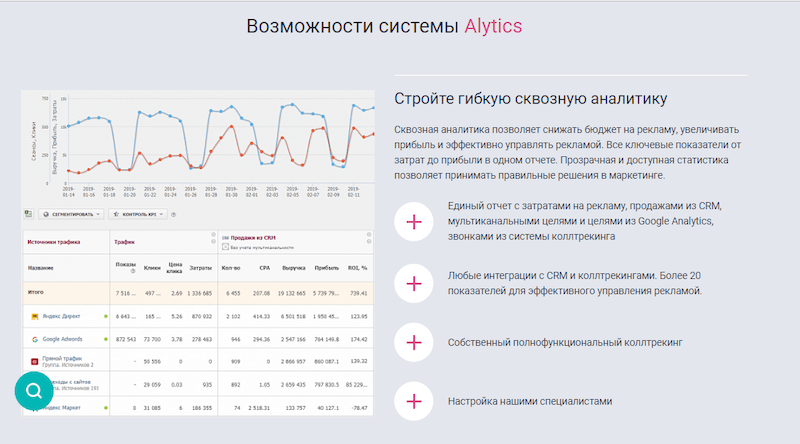
Task: Select the Источники трафика header tab
Action: point(54,242)
